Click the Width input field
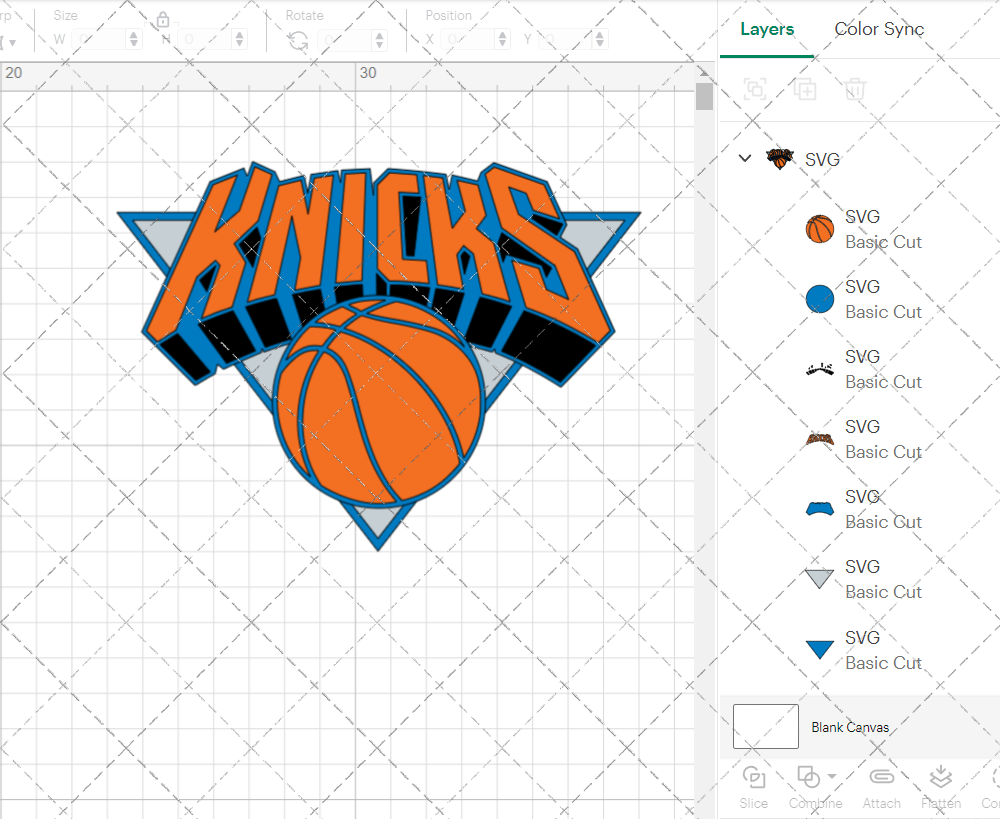The image size is (1000, 819). pyautogui.click(x=99, y=40)
